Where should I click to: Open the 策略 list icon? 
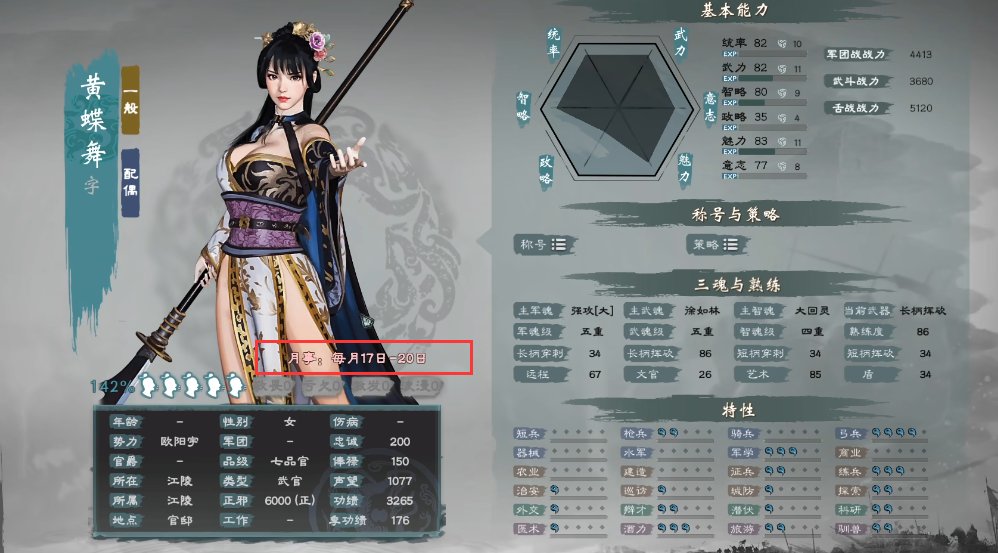(731, 244)
